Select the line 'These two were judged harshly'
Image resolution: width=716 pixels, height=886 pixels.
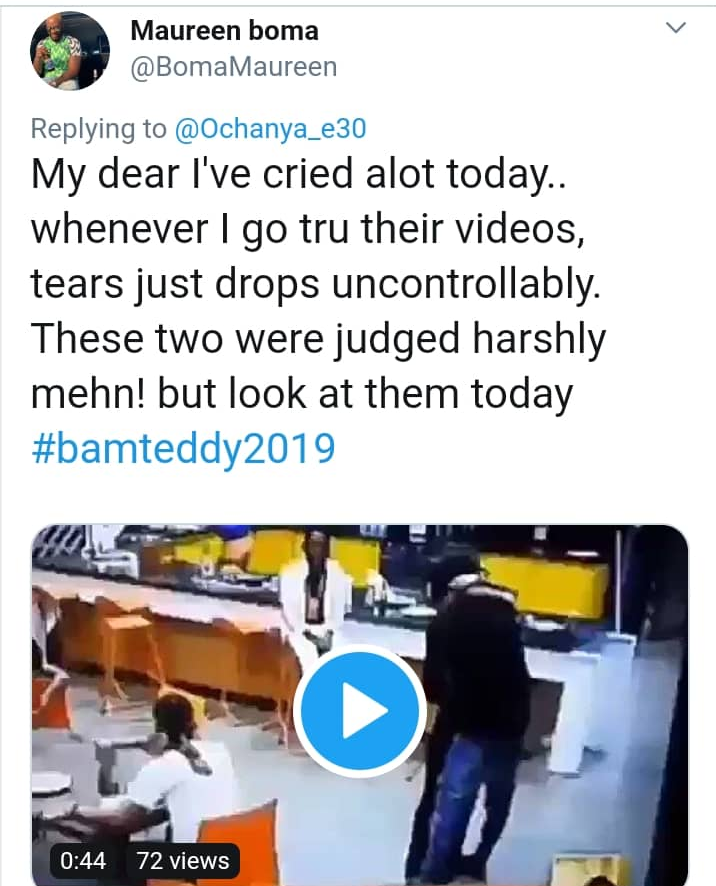pyautogui.click(x=318, y=339)
